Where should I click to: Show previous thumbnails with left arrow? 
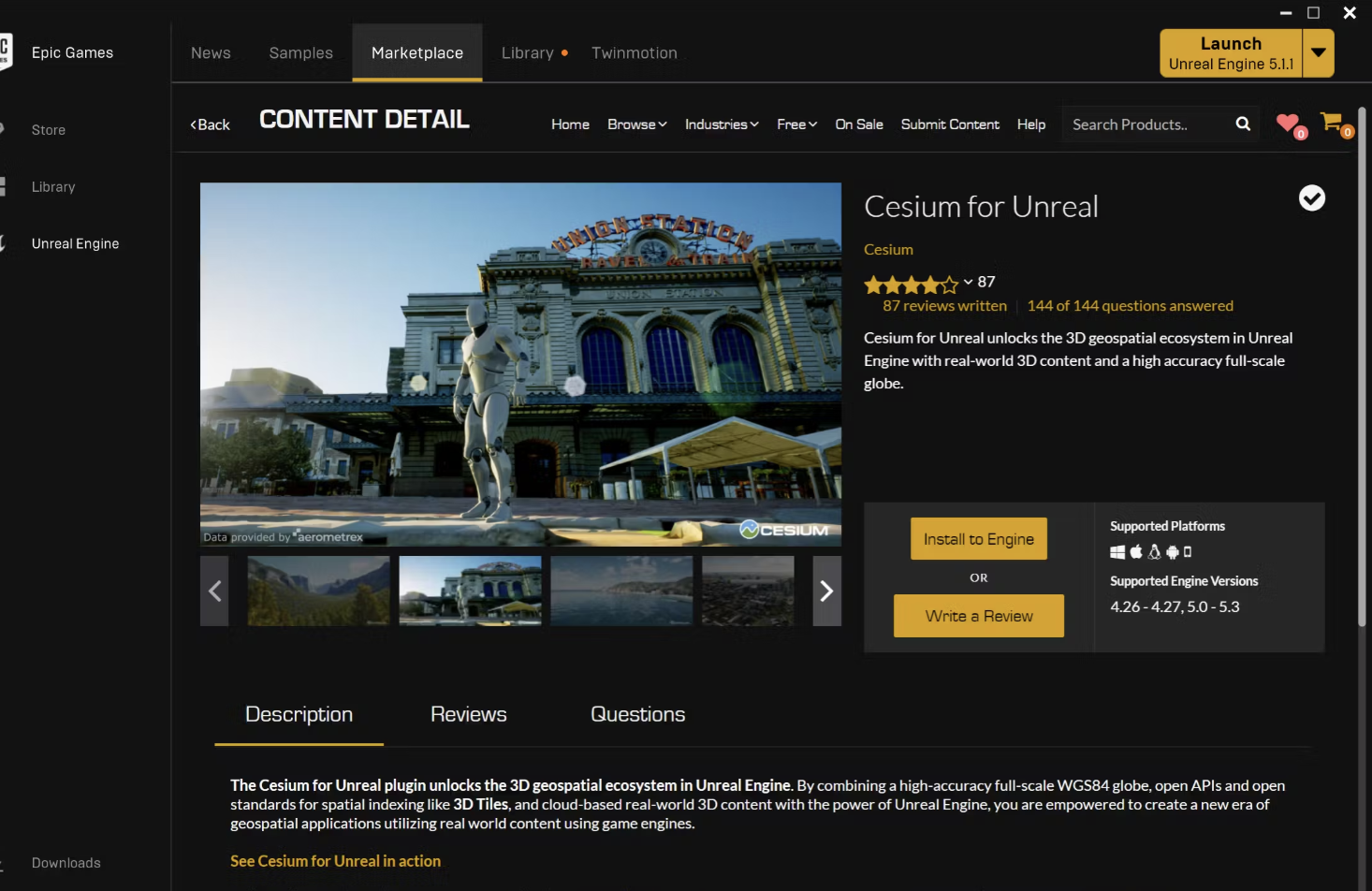coord(214,591)
